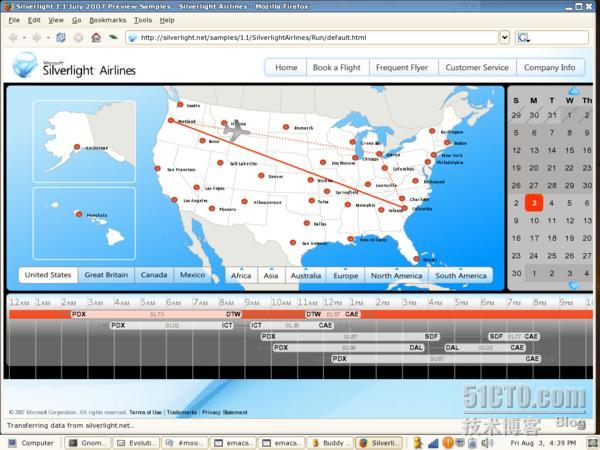The width and height of the screenshot is (600, 450).
Task: Select the PDX to ICT flight bar
Action: tap(172, 325)
